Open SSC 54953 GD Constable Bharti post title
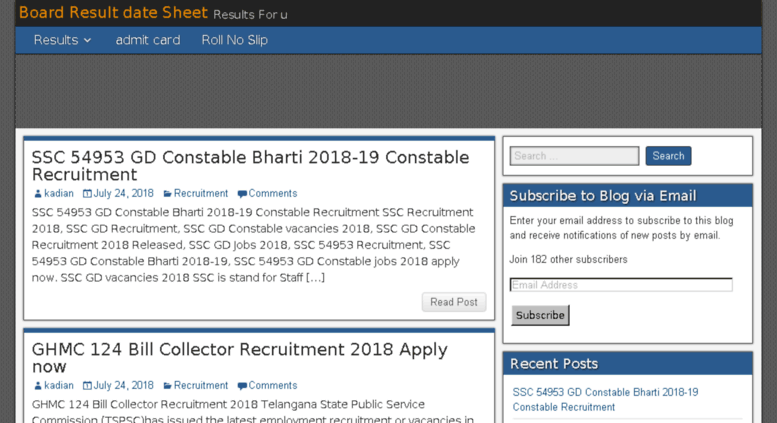 (x=250, y=165)
